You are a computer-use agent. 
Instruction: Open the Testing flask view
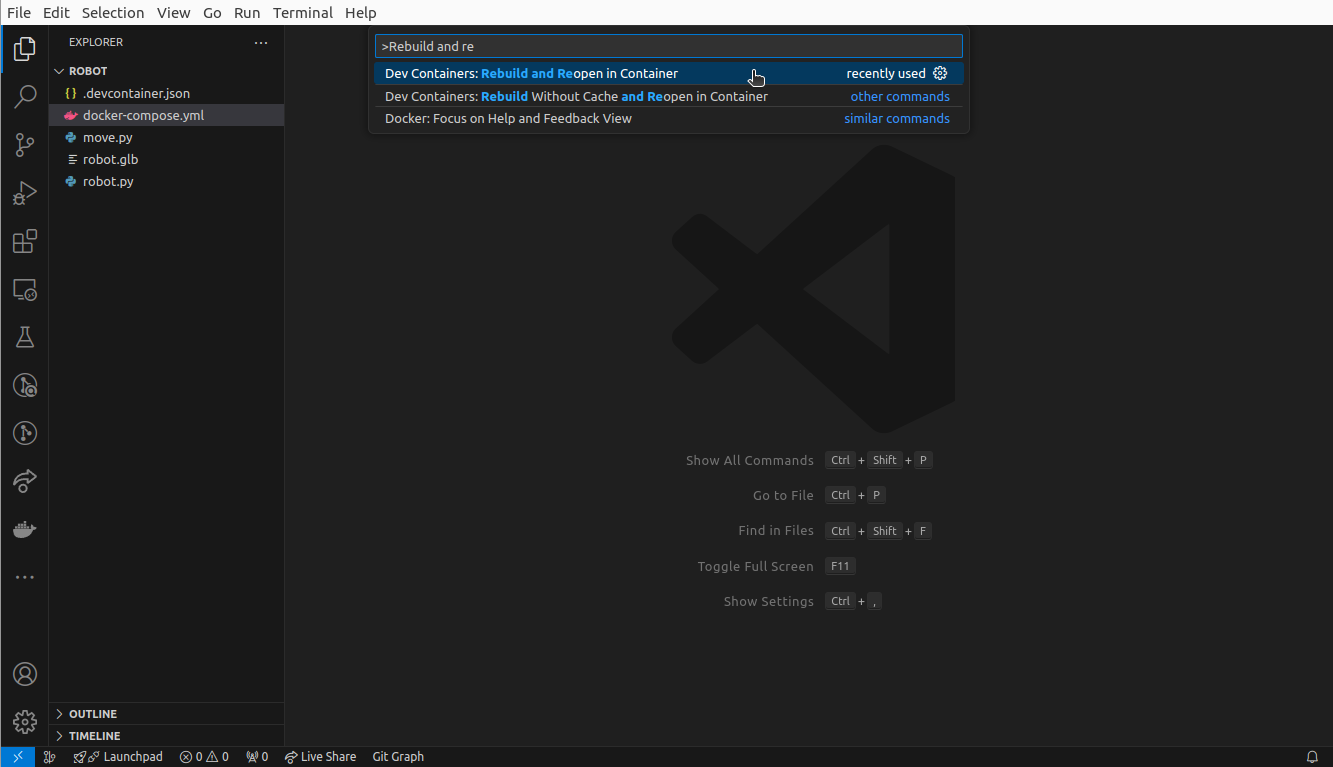click(25, 337)
